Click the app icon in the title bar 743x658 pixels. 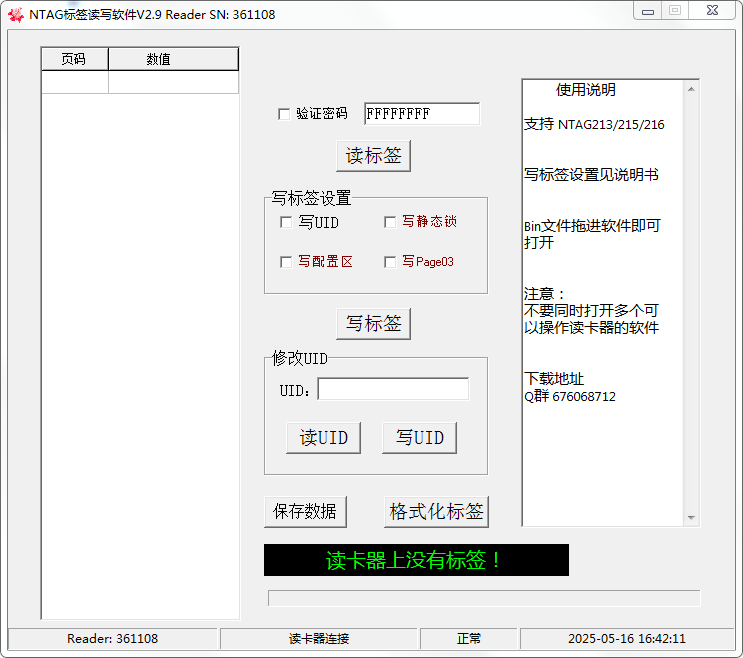point(16,15)
